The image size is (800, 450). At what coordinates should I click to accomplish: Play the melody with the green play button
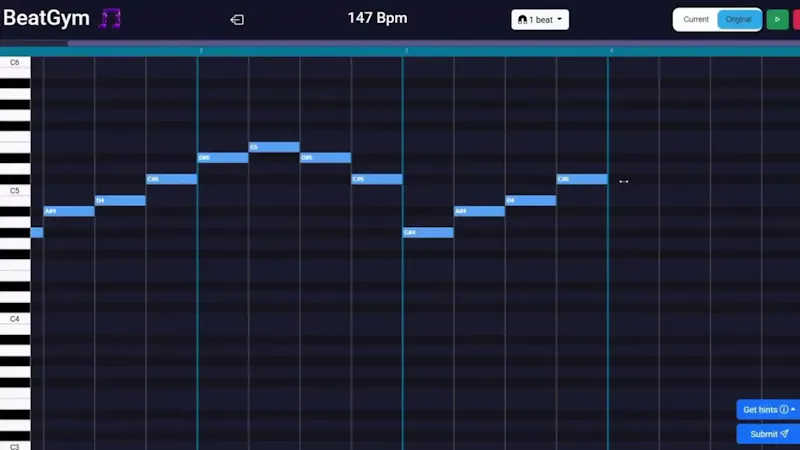click(x=777, y=19)
